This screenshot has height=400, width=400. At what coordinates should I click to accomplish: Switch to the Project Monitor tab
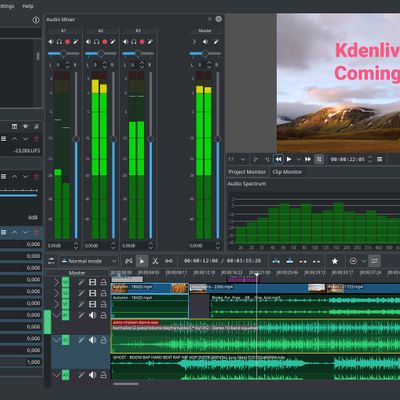[247, 172]
